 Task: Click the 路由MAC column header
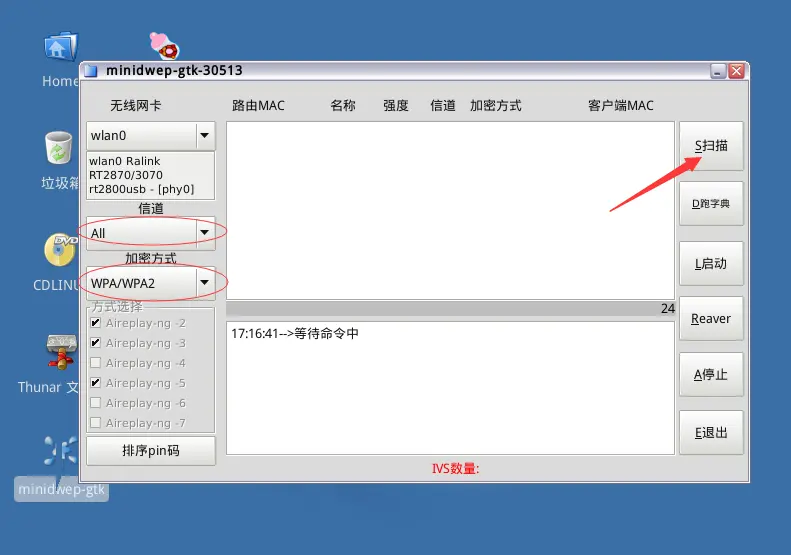click(x=258, y=105)
